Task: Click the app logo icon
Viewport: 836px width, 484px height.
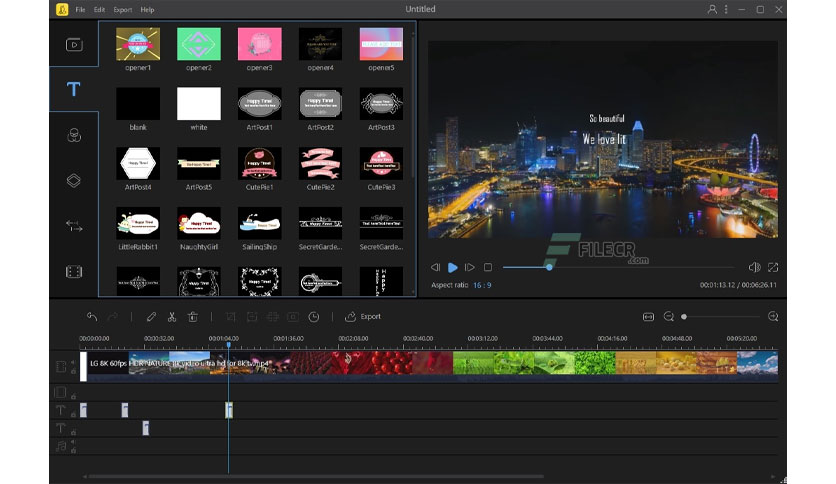Action: pos(62,9)
